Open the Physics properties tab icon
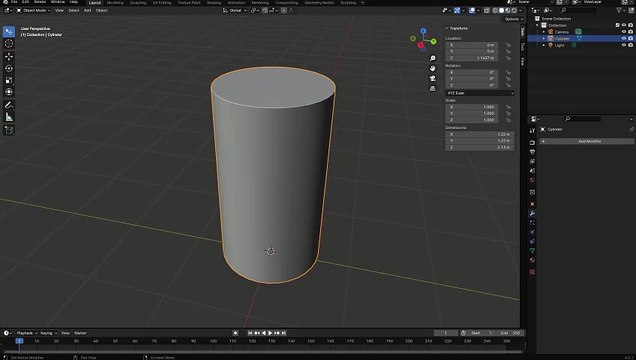 tap(532, 232)
